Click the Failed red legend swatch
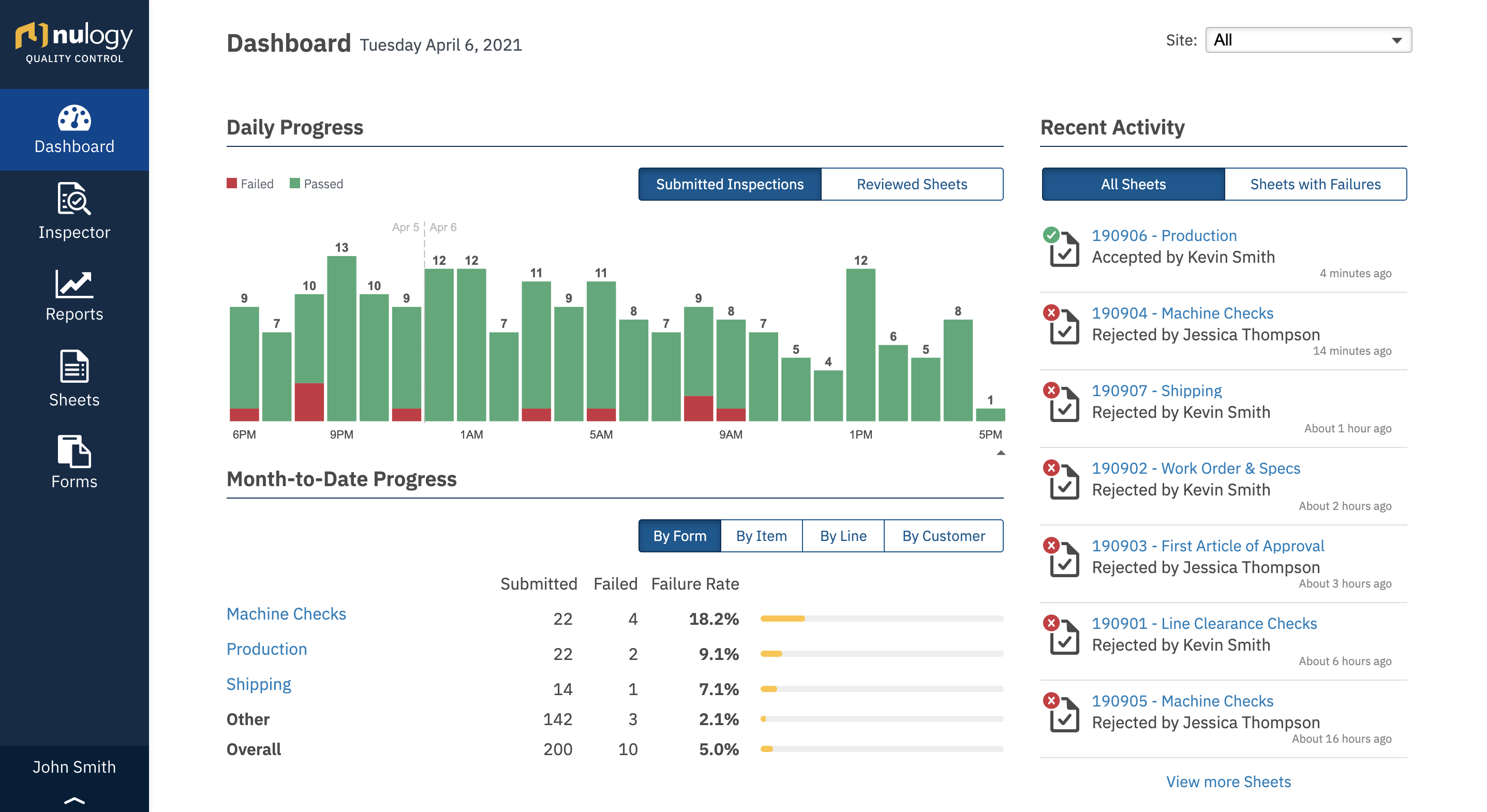Viewport: 1487px width, 812px height. [x=232, y=184]
